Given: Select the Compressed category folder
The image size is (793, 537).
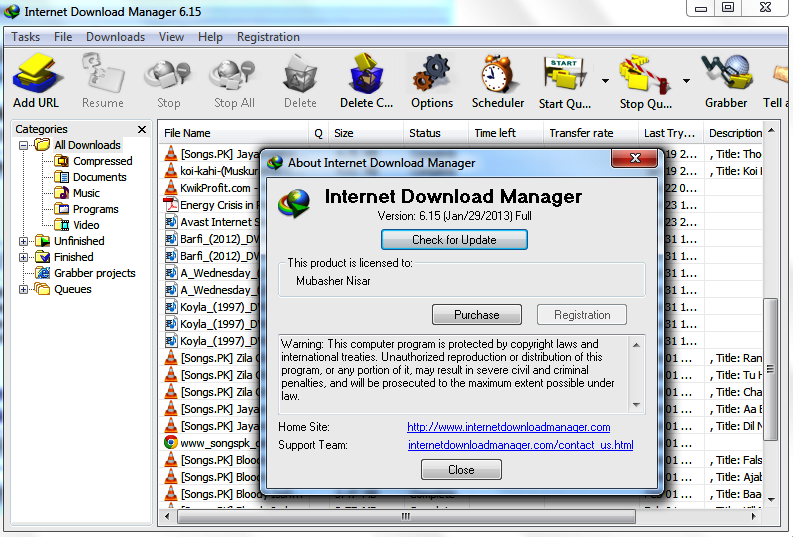Looking at the screenshot, I should click(103, 161).
